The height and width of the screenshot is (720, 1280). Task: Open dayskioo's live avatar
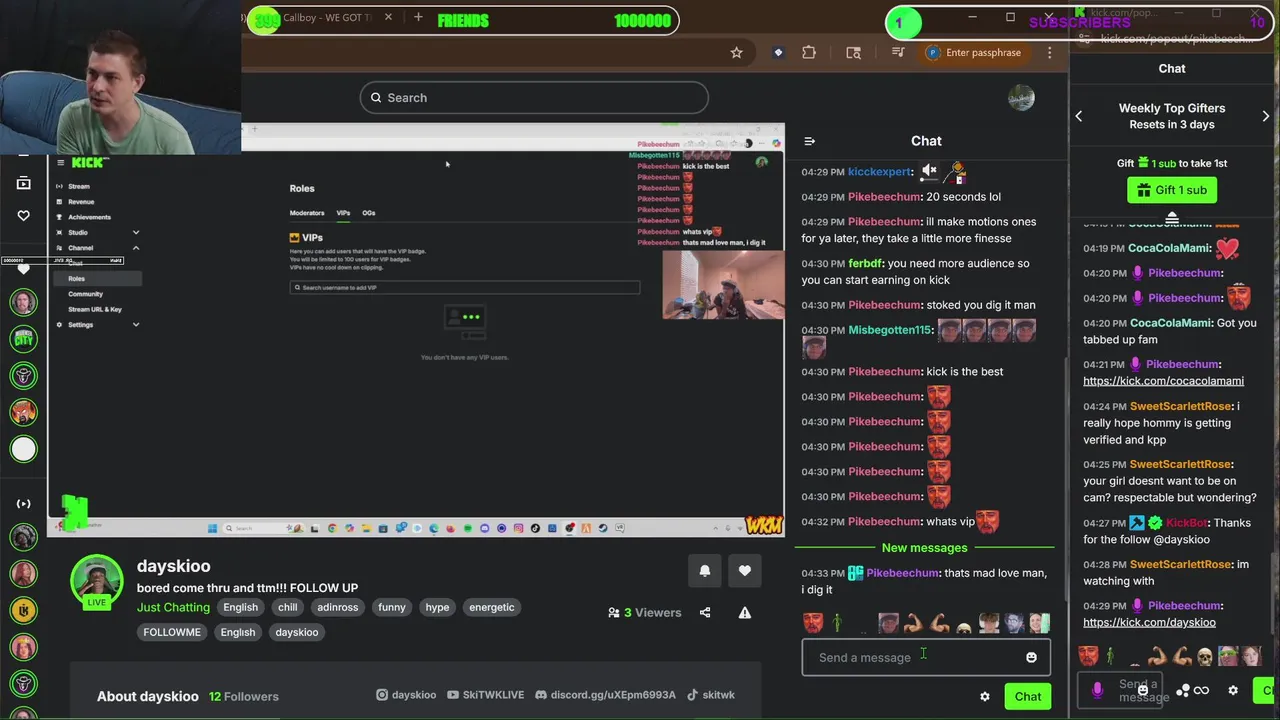coord(97,581)
